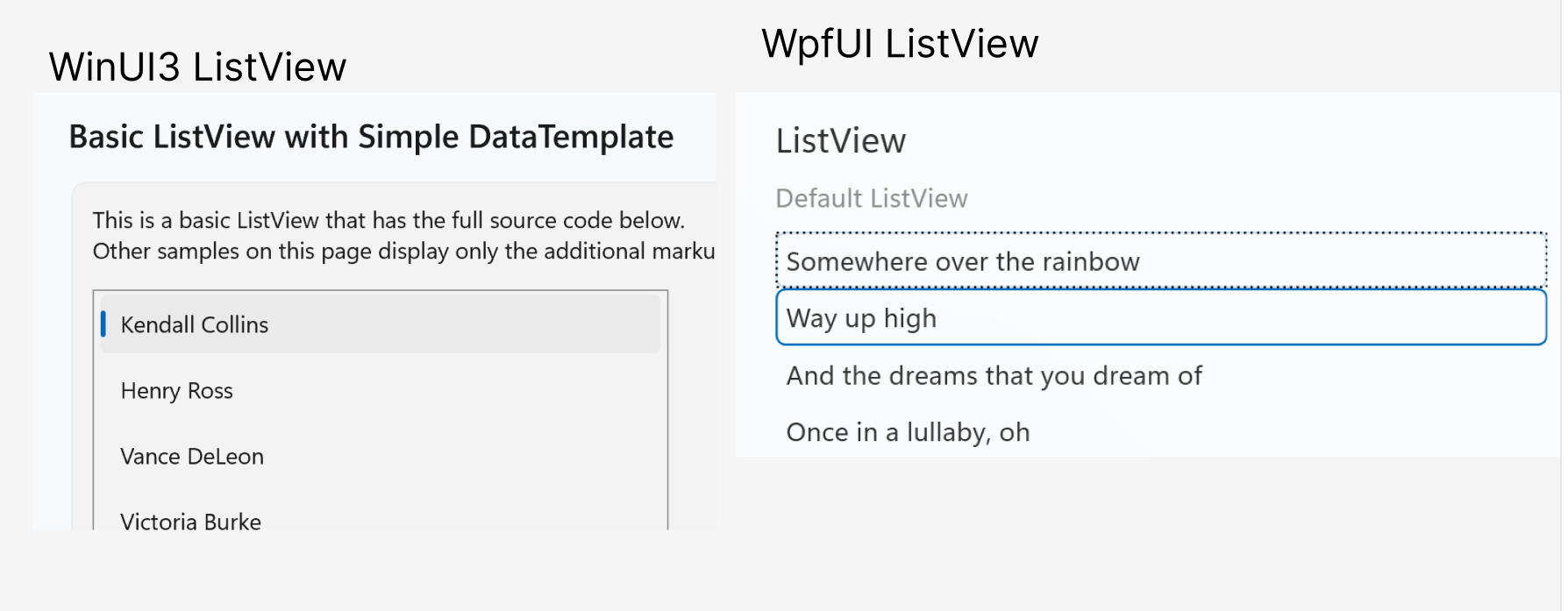Click the blue selection indicator beside Kendall Collins
This screenshot has width=1568, height=611.
103,323
